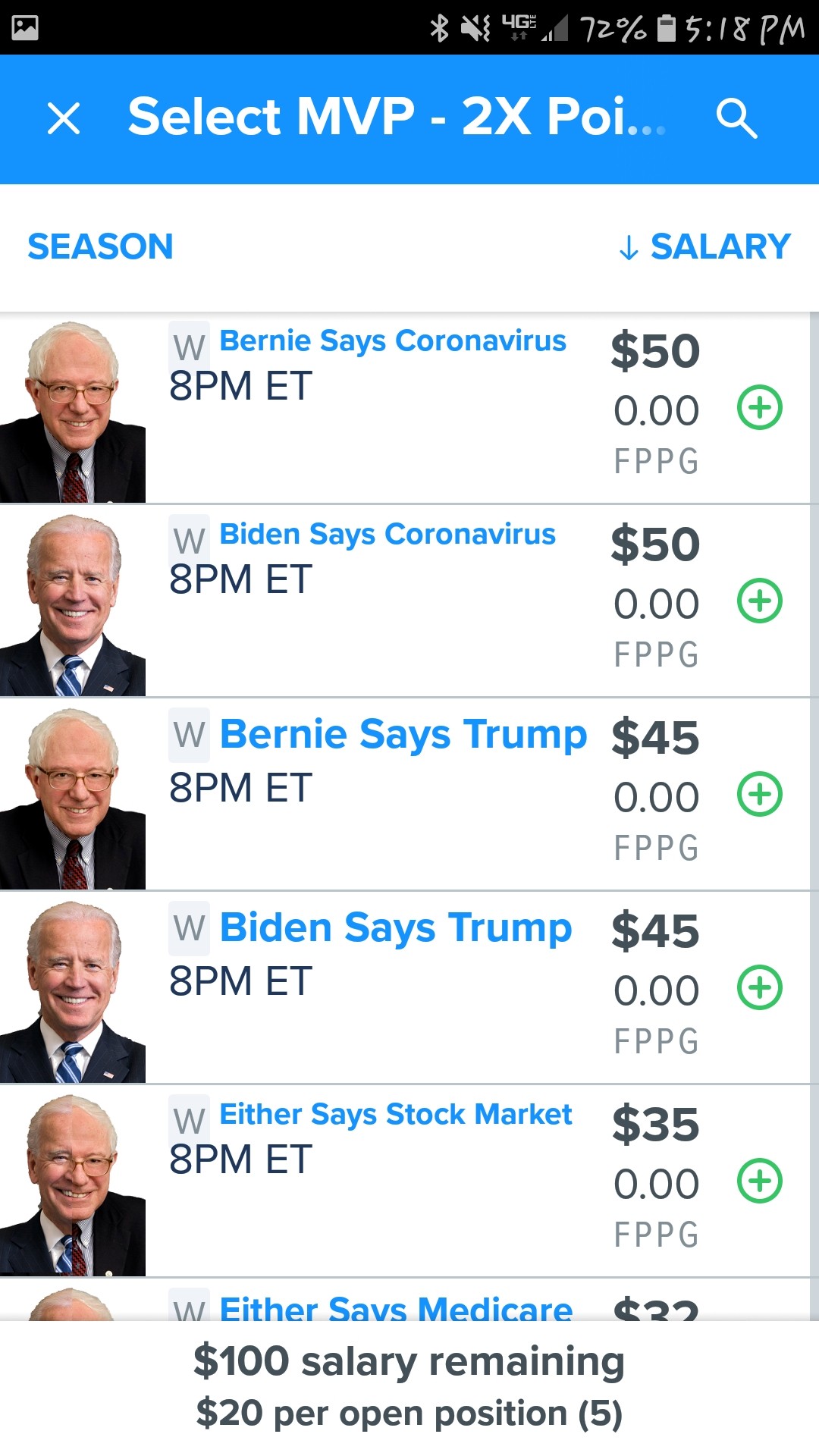Open Biden Says Trump player link

pos(395,927)
